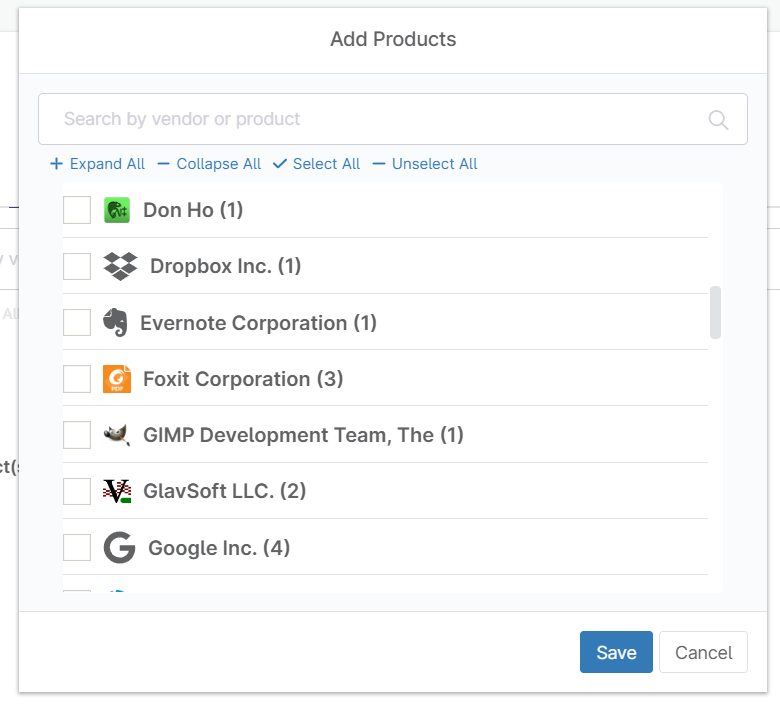The width and height of the screenshot is (780, 712).
Task: Check the Dropbox Inc. (1) checkbox
Action: tap(77, 266)
